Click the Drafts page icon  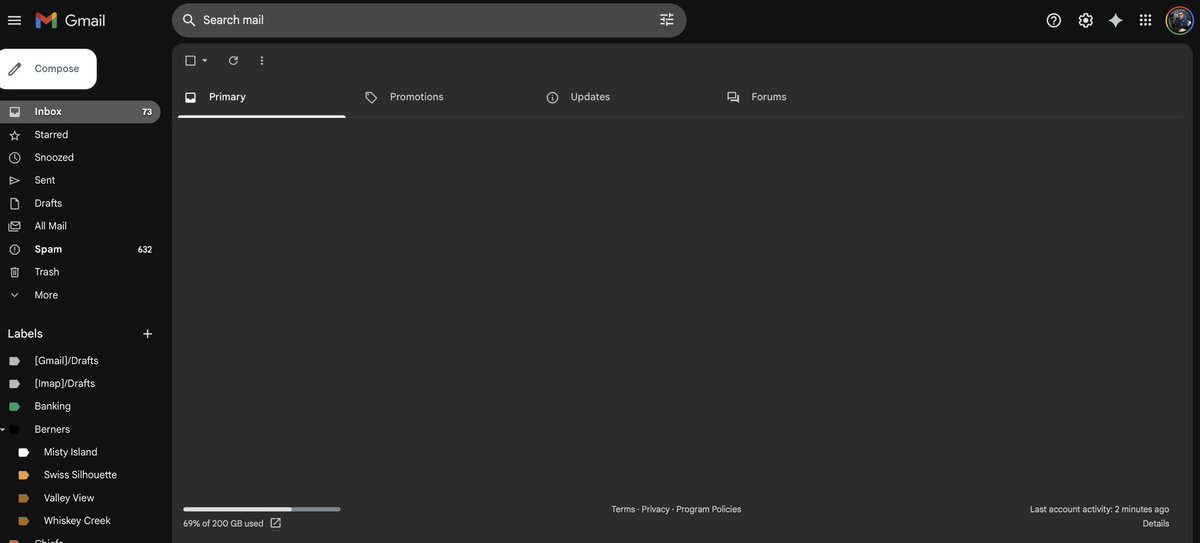14,203
